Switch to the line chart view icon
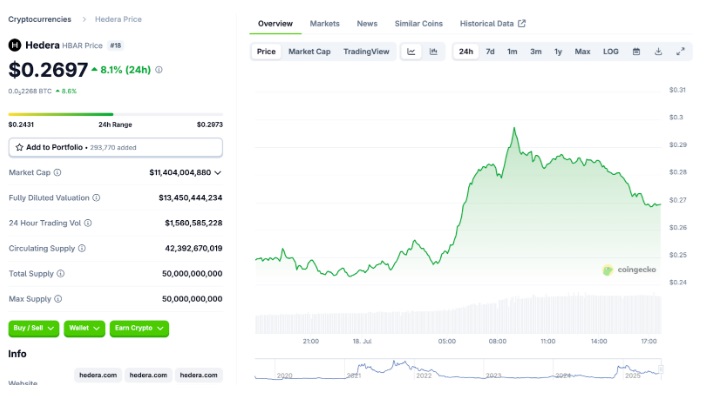The height and width of the screenshot is (407, 710). tap(412, 51)
